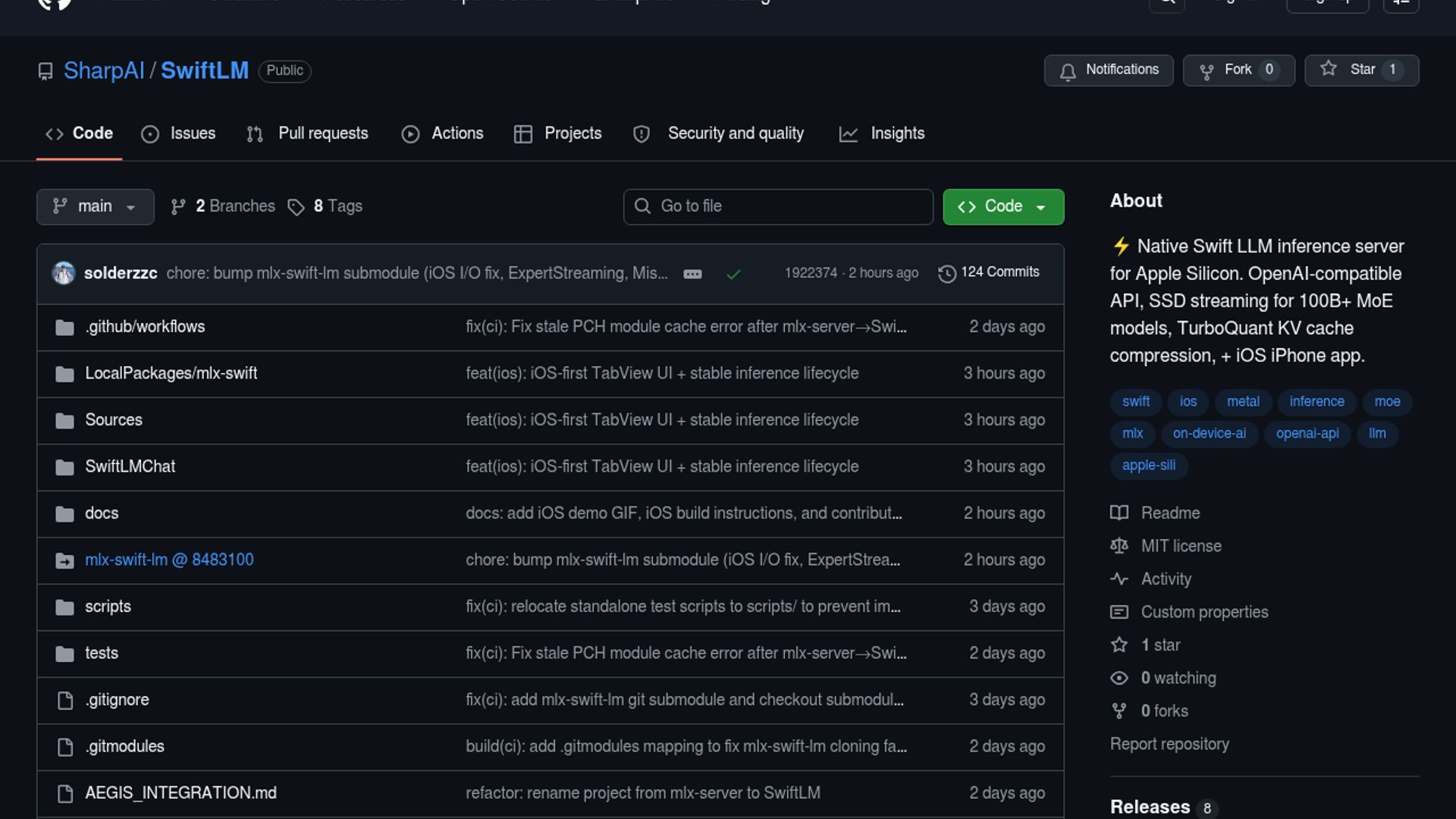Click the Activity pulse icon
The height and width of the screenshot is (819, 1456).
click(x=1119, y=579)
